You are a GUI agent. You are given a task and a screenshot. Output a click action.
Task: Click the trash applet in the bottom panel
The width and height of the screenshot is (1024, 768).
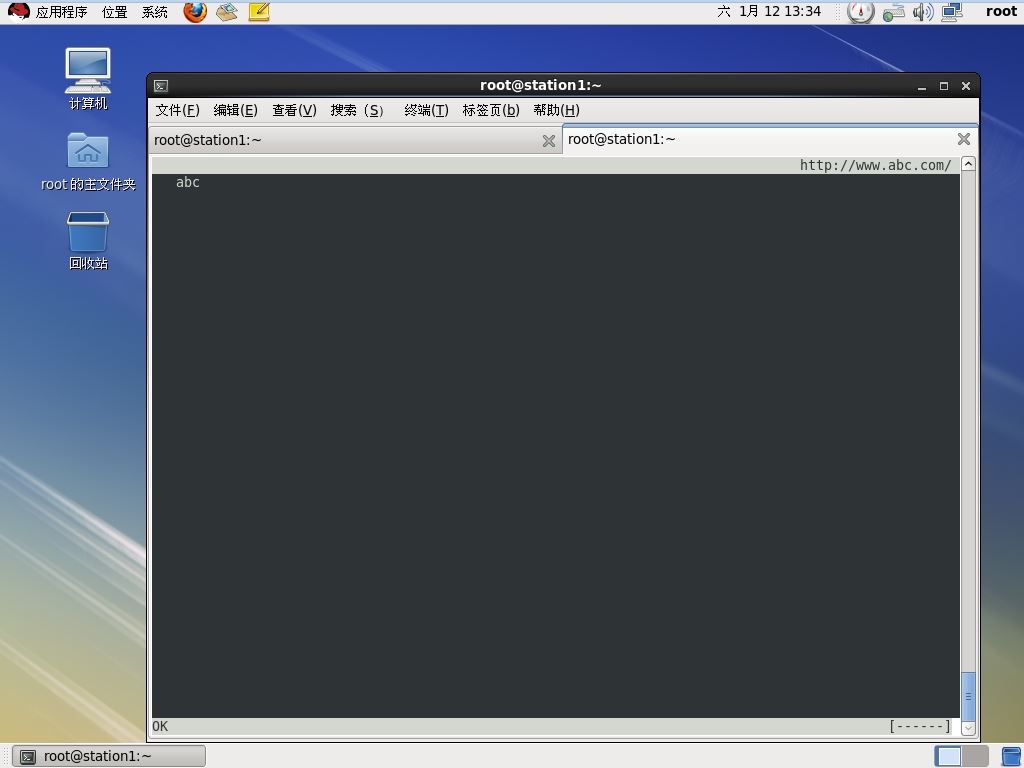pyautogui.click(x=1011, y=757)
